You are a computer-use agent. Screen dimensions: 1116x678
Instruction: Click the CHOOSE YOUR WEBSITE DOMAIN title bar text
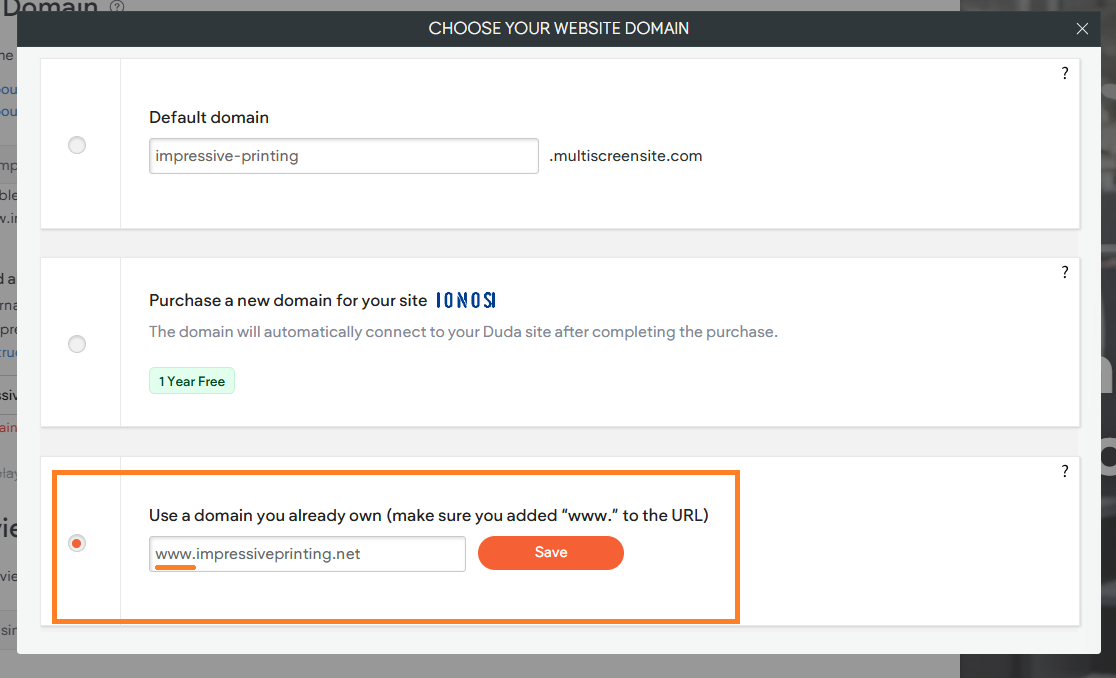coord(559,28)
